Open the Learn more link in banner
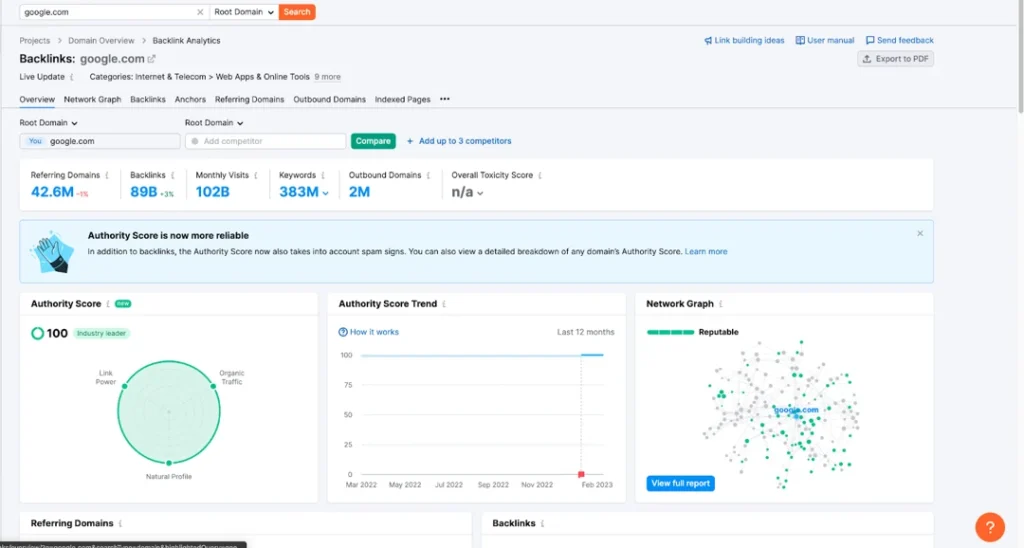 point(706,251)
